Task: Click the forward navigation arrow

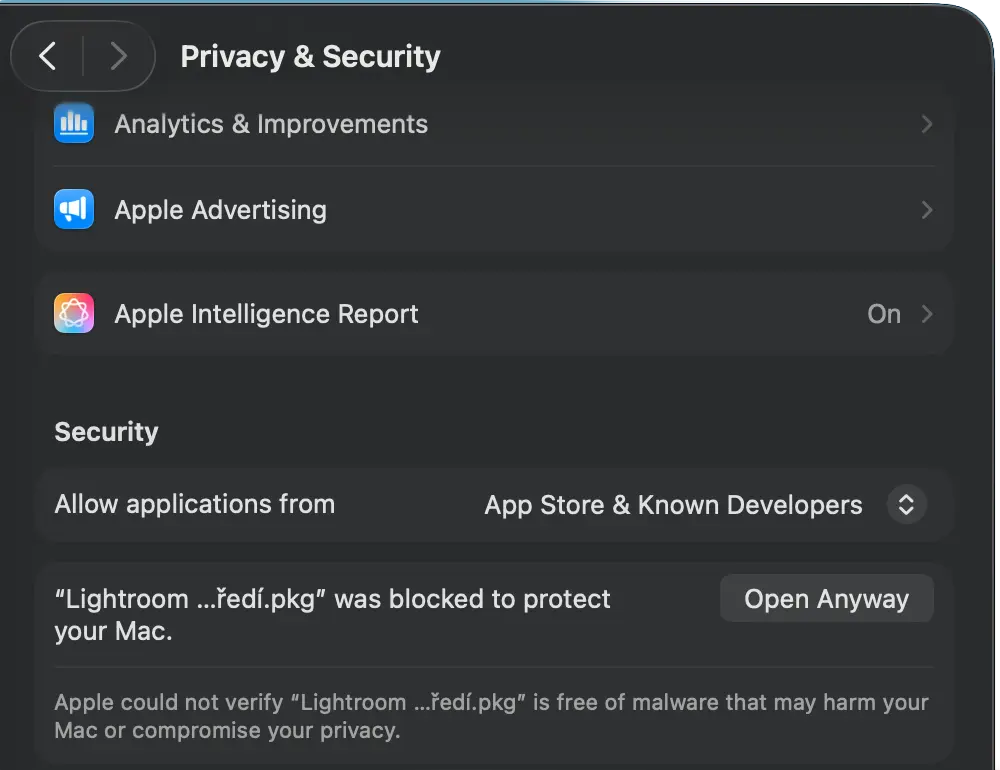Action: click(x=119, y=56)
